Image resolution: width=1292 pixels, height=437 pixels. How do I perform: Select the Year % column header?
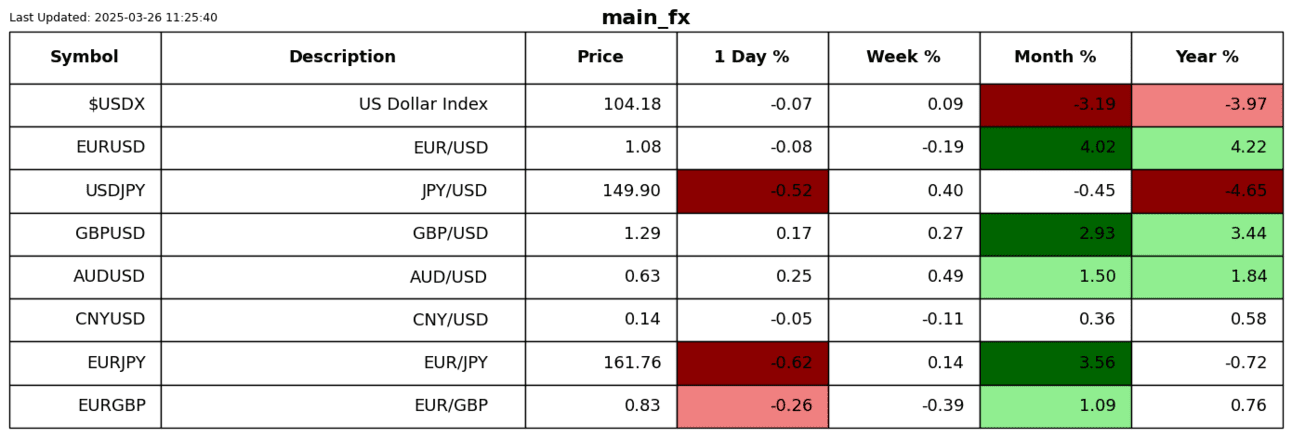pyautogui.click(x=1207, y=57)
